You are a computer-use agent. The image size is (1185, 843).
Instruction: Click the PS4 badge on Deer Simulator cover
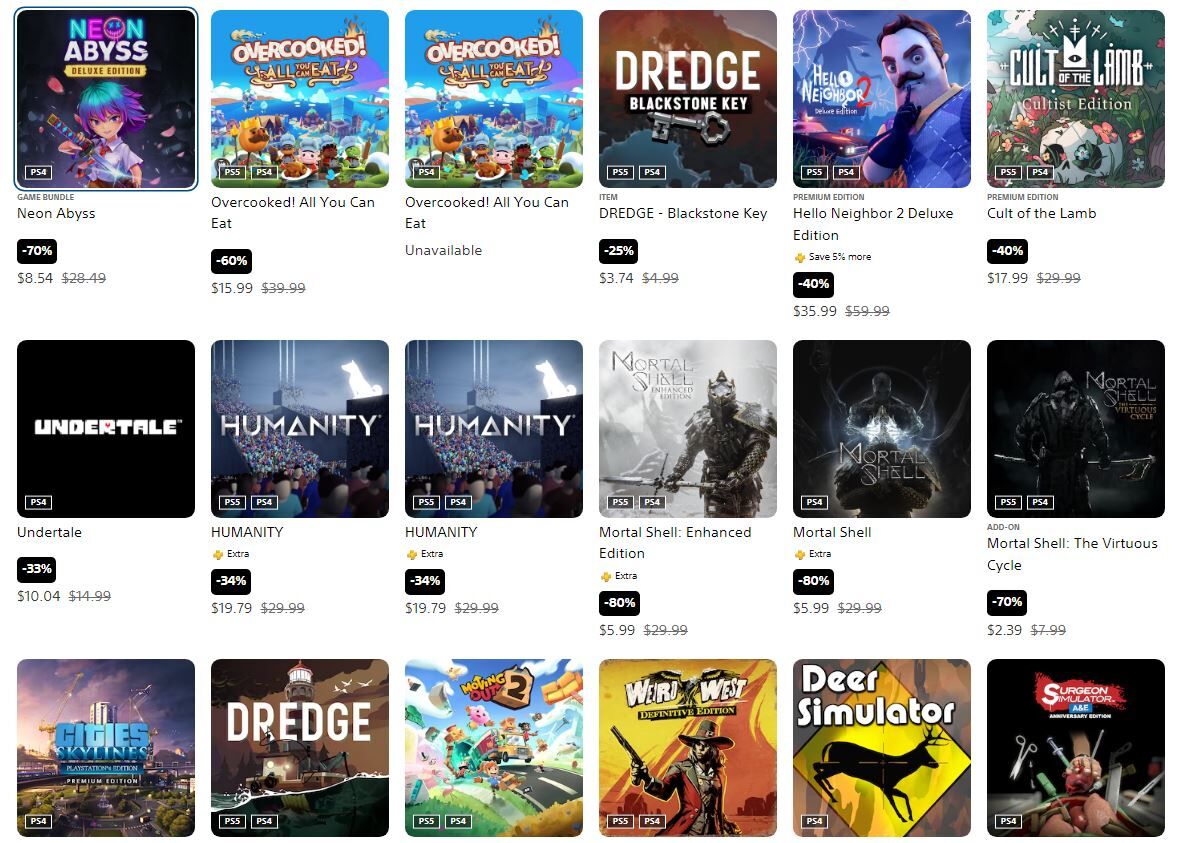click(814, 821)
